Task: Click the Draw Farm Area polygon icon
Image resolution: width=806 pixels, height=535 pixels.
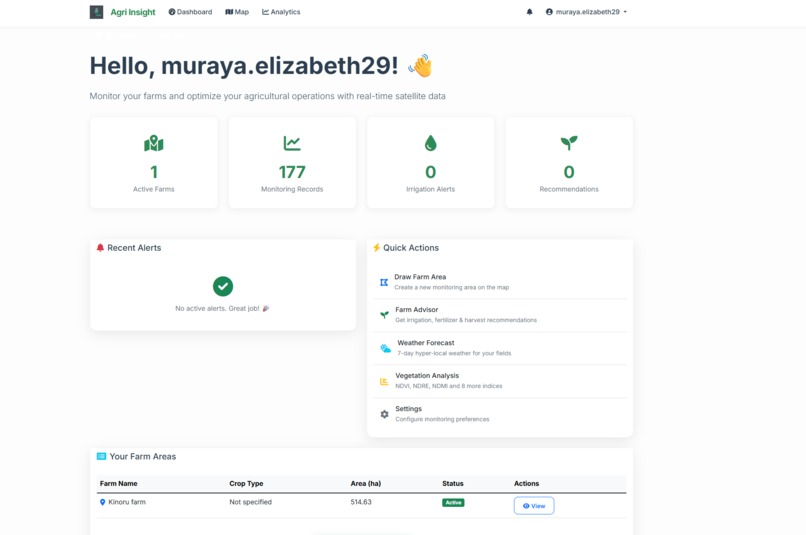Action: coord(384,282)
